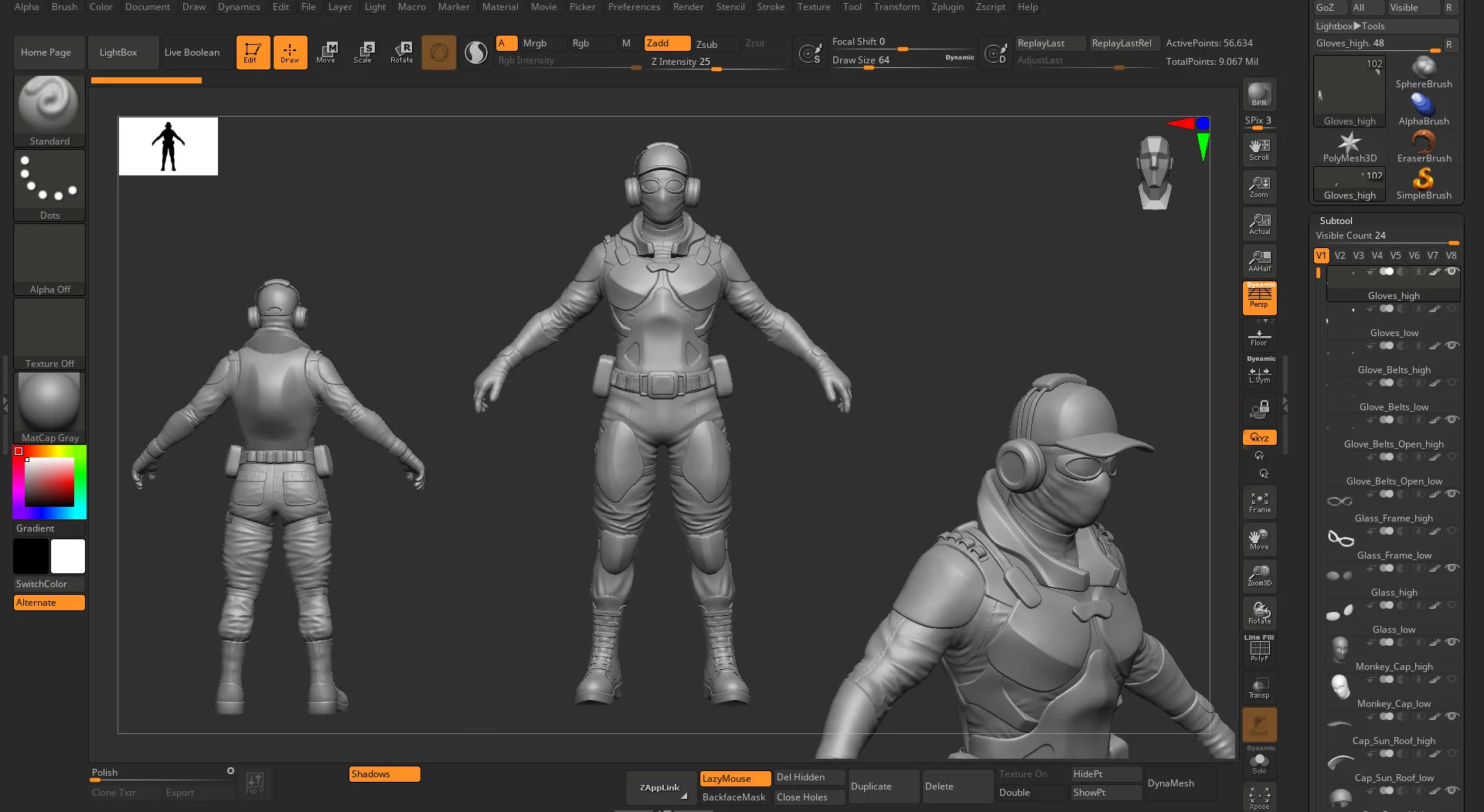Open the MatCap Gray material picker
The height and width of the screenshot is (812, 1484).
pos(49,407)
